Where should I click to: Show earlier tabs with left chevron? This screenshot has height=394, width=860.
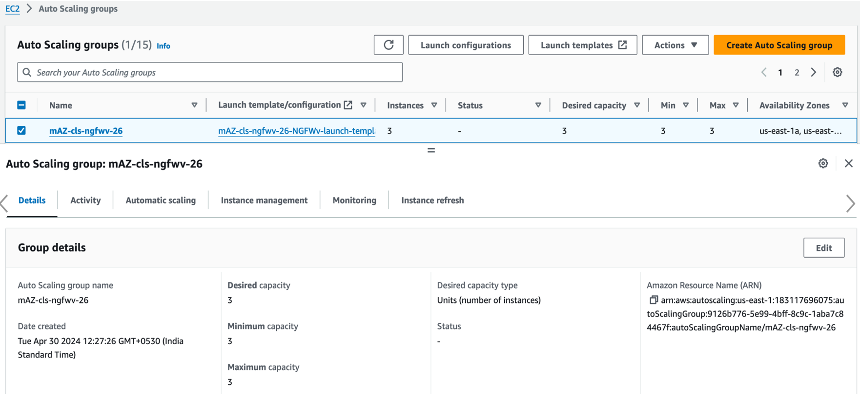coord(4,203)
